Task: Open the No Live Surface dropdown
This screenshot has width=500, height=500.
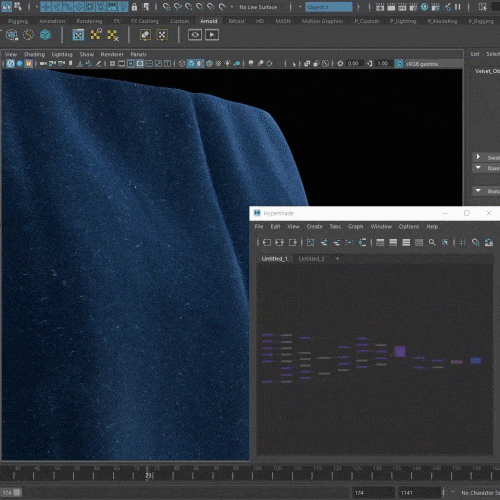Action: (x=258, y=7)
